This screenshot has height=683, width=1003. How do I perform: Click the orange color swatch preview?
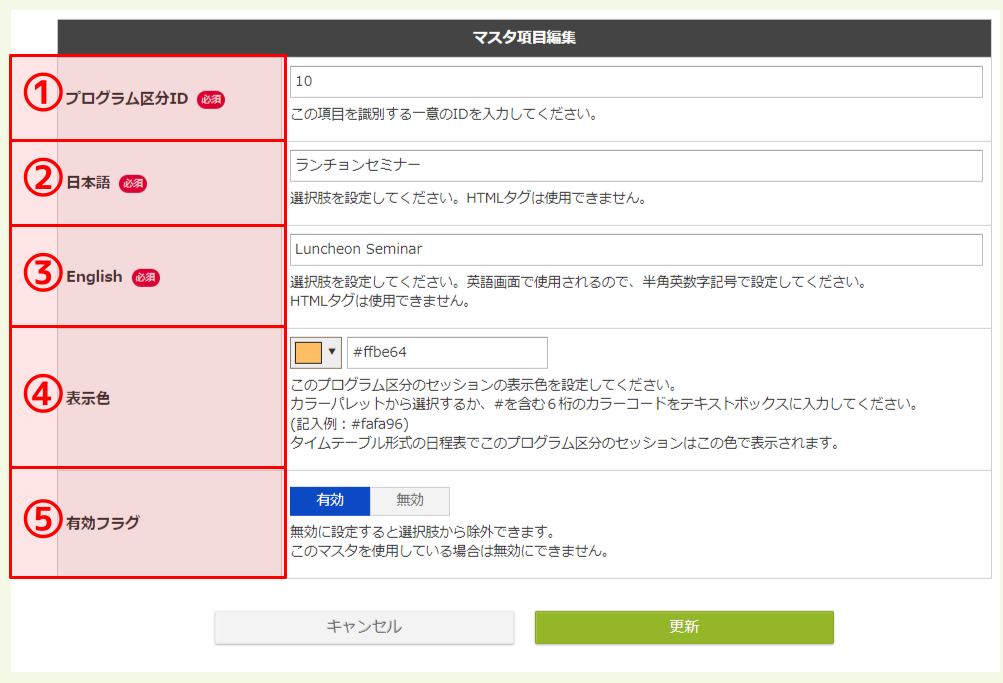pos(308,353)
